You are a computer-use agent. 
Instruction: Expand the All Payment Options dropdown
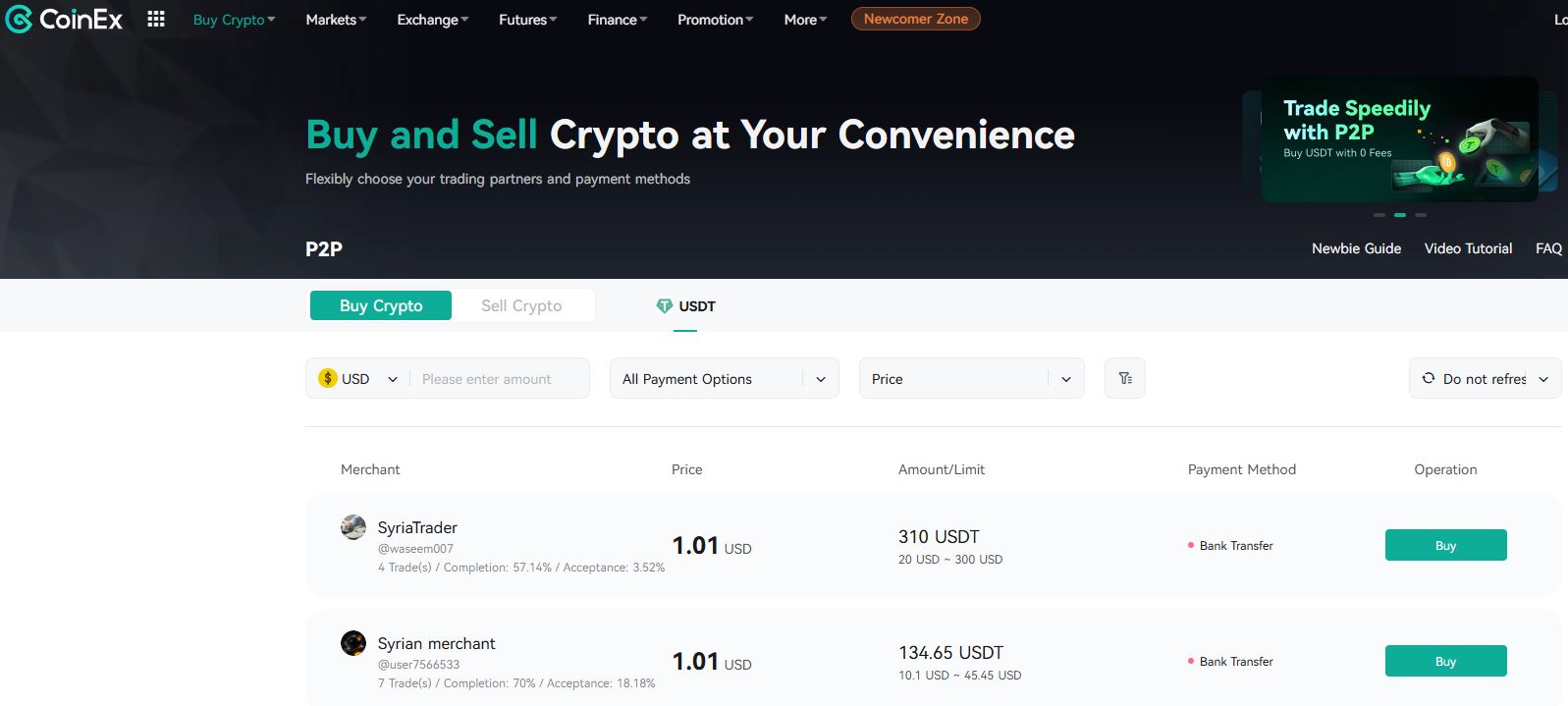[x=725, y=378]
